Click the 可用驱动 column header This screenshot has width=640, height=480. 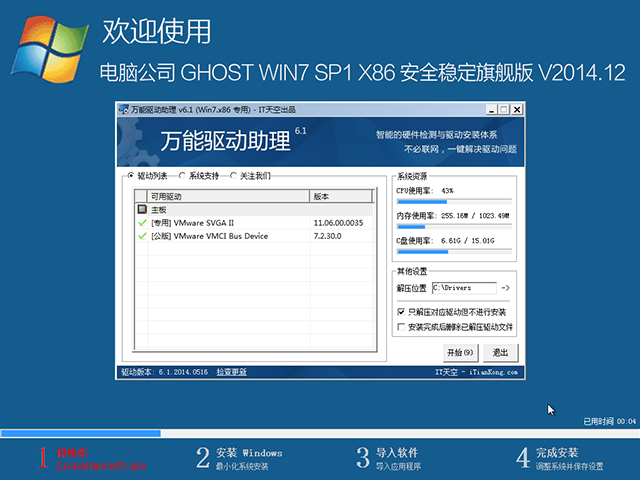click(228, 196)
